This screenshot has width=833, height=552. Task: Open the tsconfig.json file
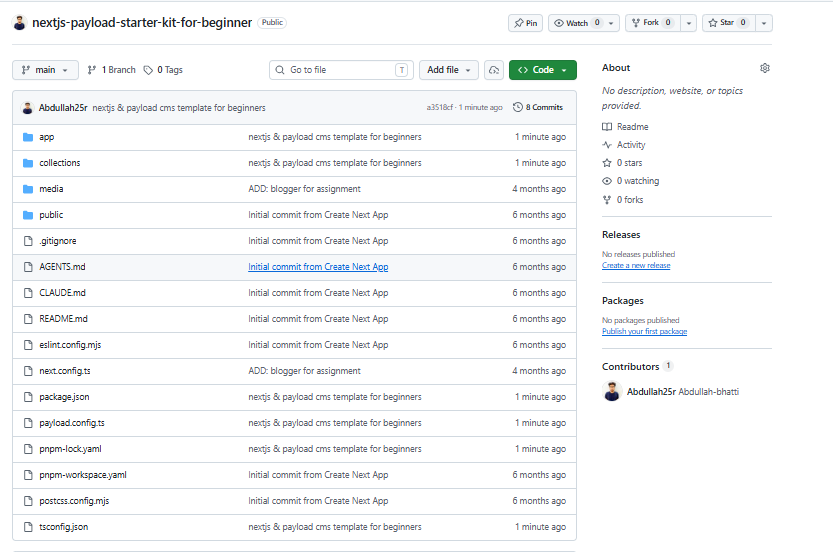64,528
